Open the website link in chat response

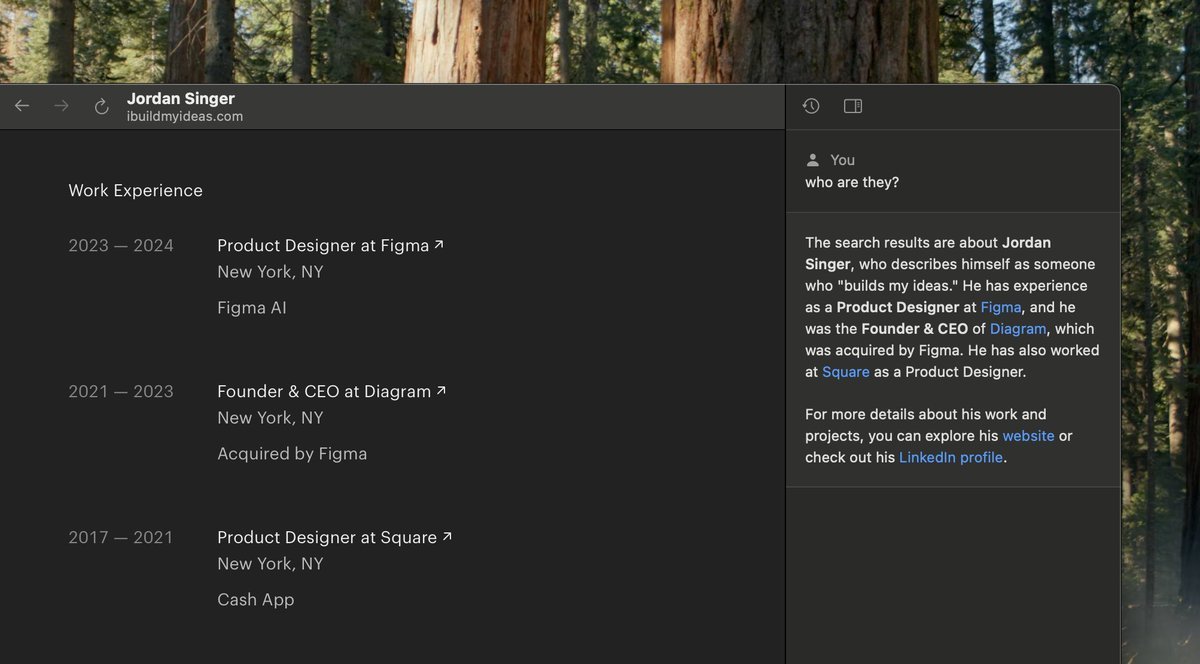click(x=1028, y=436)
